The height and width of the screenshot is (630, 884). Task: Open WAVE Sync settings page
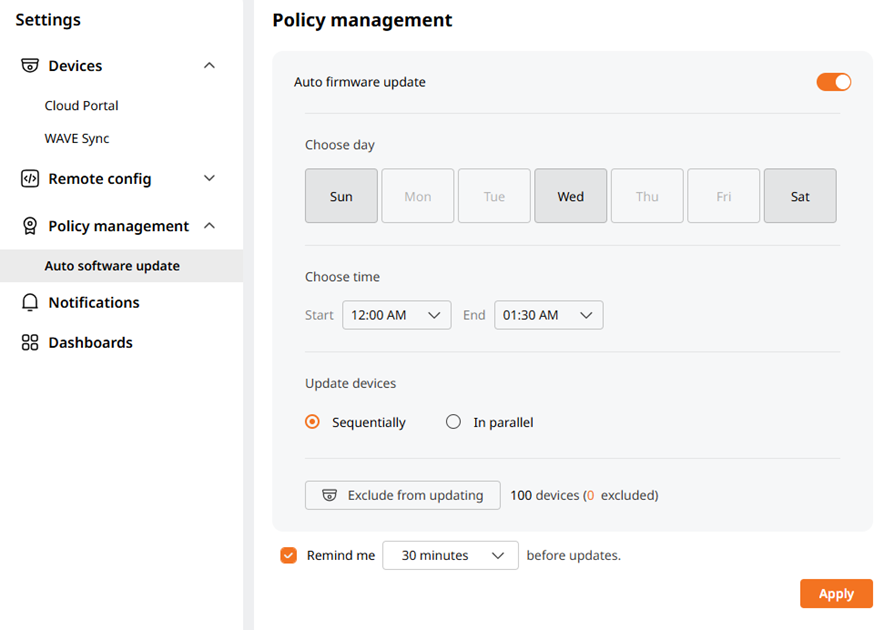coord(77,139)
